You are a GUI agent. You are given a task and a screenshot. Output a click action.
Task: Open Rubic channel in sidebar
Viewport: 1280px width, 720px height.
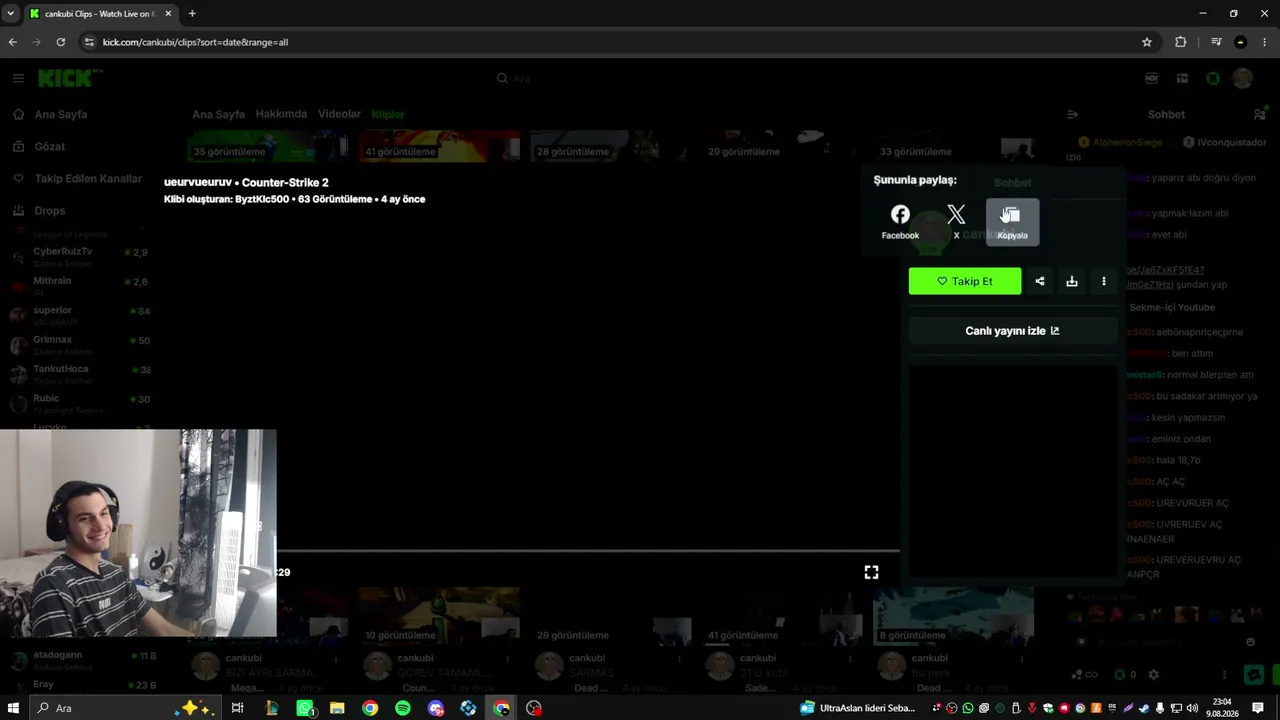78,402
